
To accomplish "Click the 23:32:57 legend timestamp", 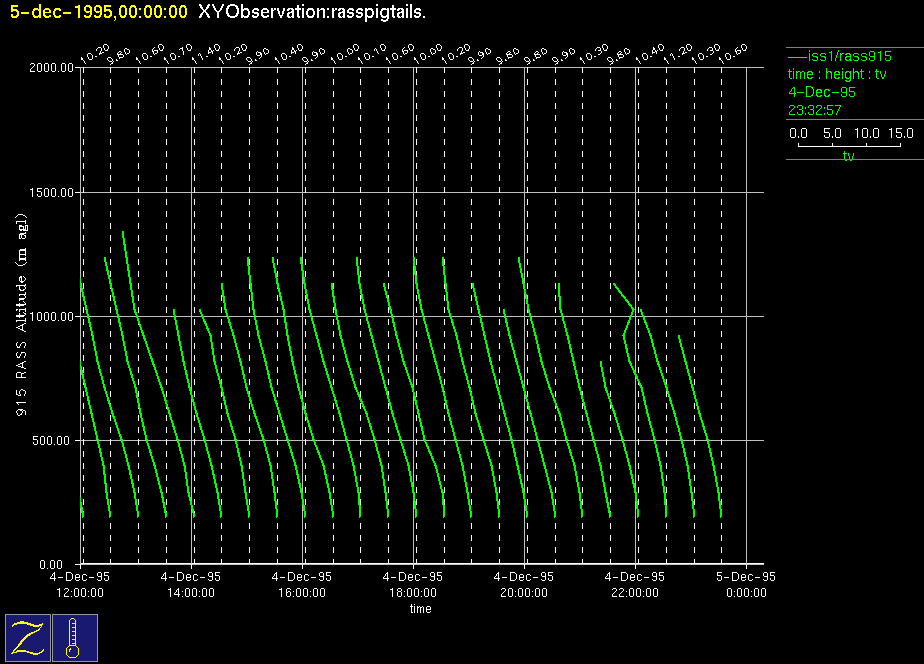I will (x=815, y=110).
